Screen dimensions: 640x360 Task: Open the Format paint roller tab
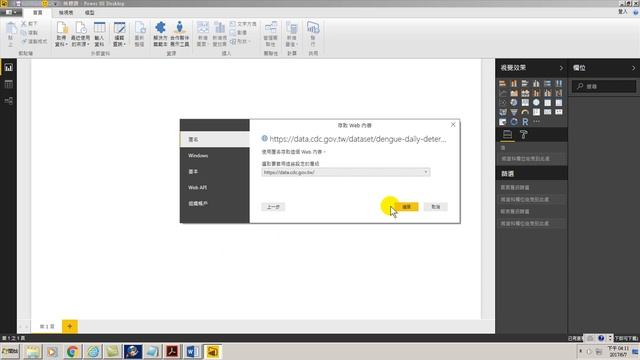(x=524, y=134)
